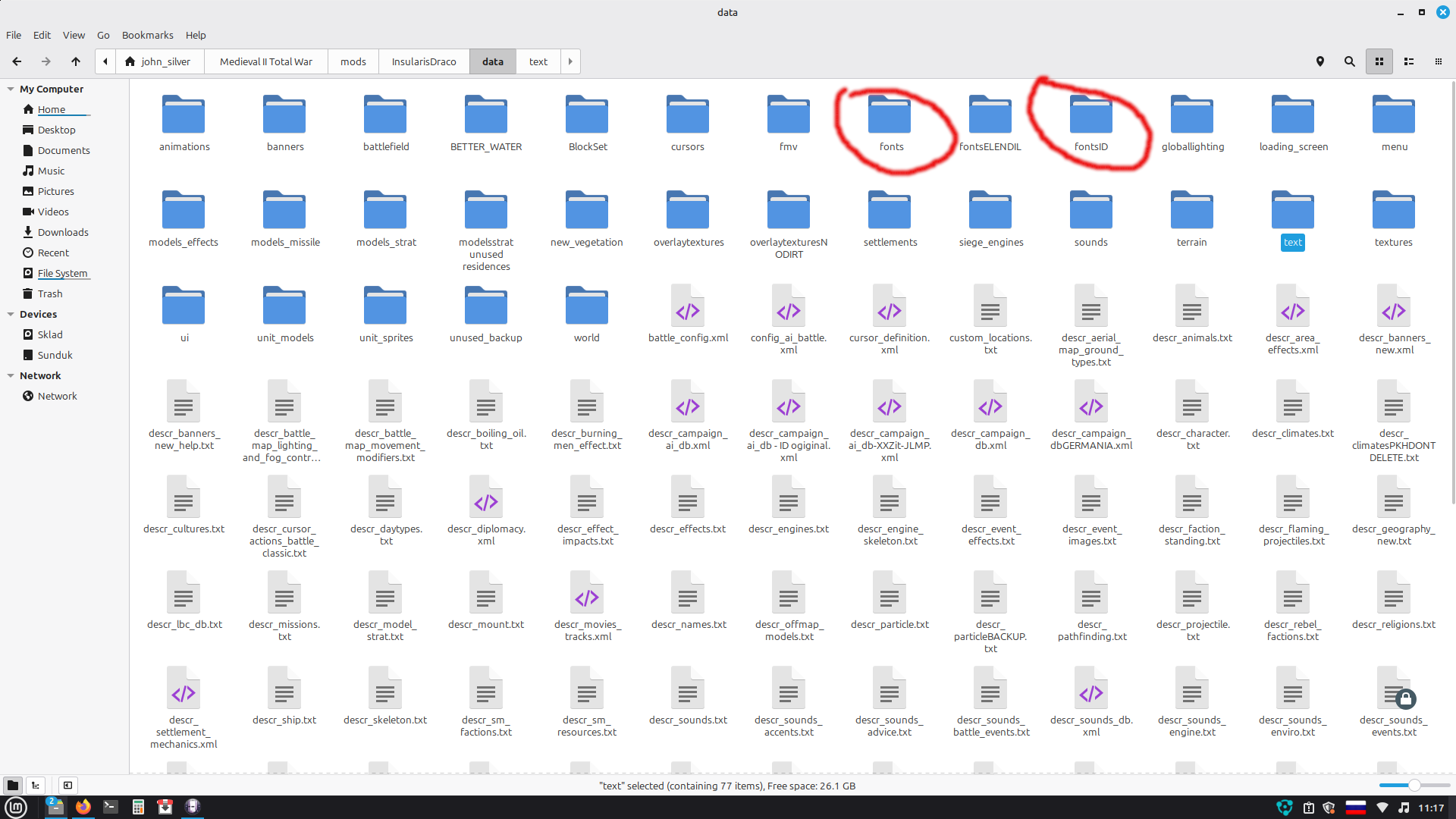Select the fonts folder

click(x=890, y=124)
